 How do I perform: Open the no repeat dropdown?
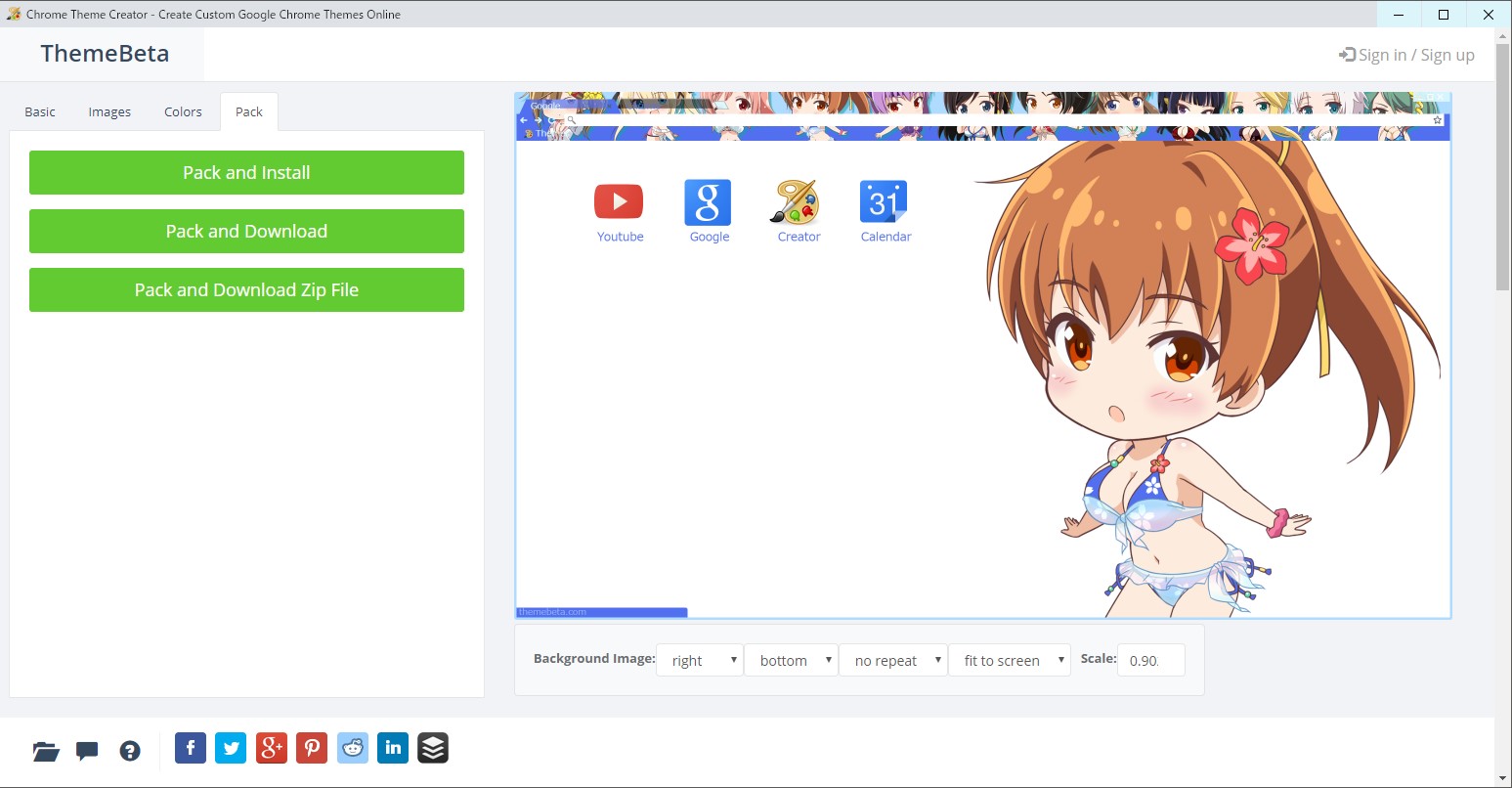(893, 660)
